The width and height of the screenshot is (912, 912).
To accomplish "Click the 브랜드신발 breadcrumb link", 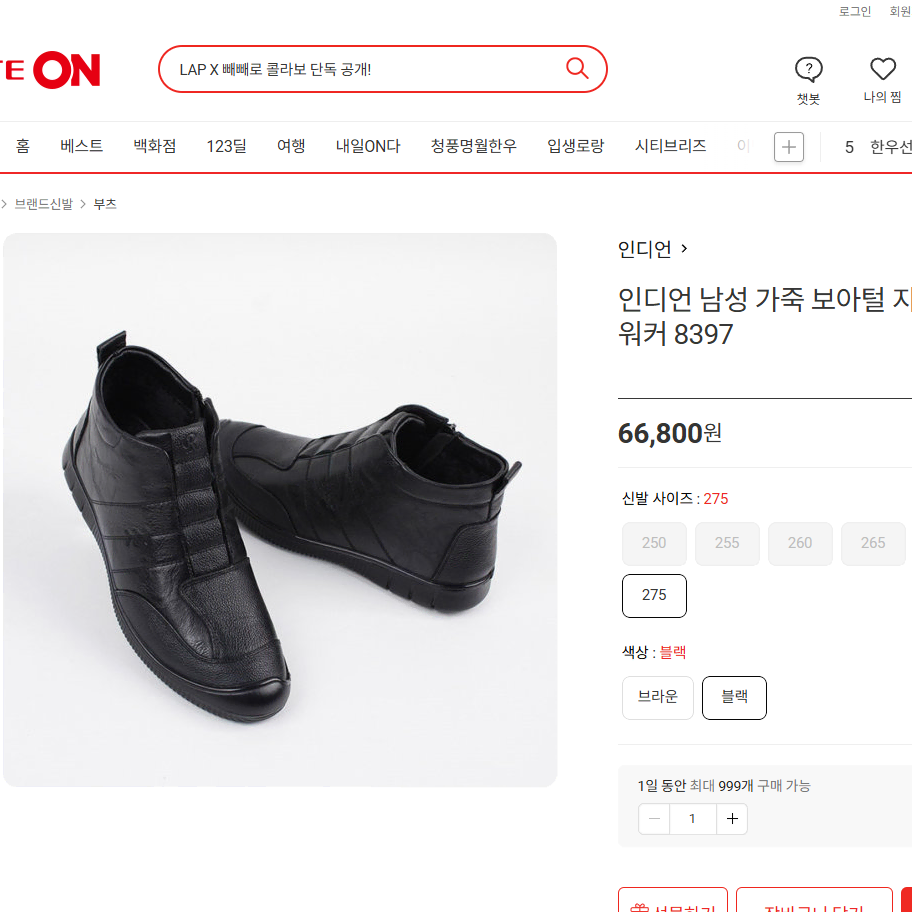I will click(44, 204).
